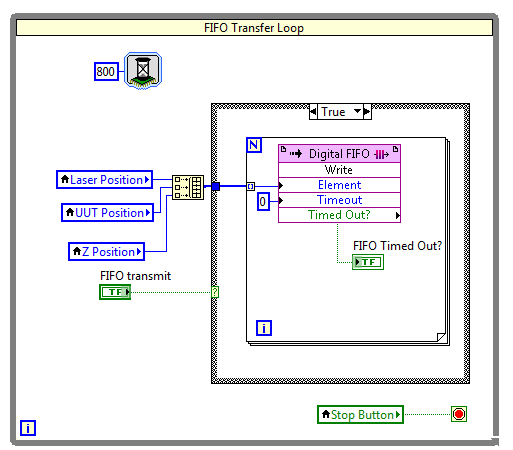Click the FIFO Timed Out? label text
Image resolution: width=513 pixels, height=450 pixels.
[397, 246]
